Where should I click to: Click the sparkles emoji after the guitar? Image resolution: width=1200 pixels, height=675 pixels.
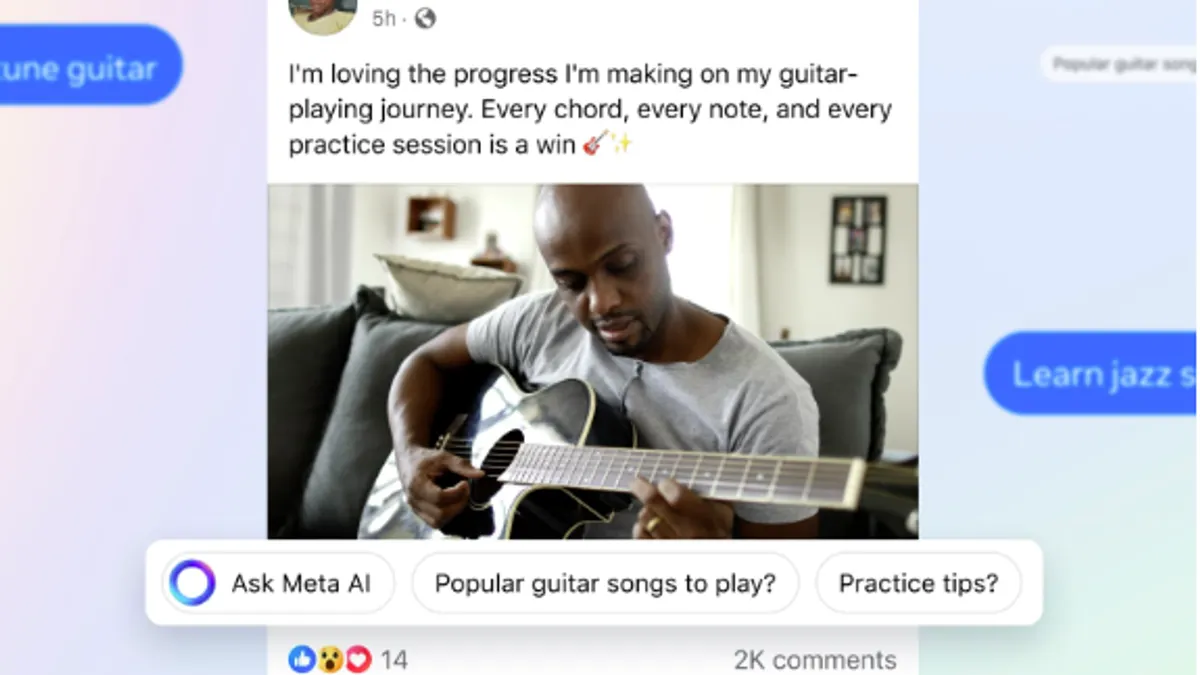point(621,144)
